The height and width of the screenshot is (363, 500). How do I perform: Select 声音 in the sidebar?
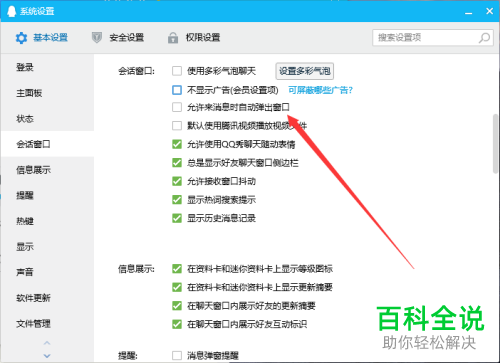coord(47,272)
